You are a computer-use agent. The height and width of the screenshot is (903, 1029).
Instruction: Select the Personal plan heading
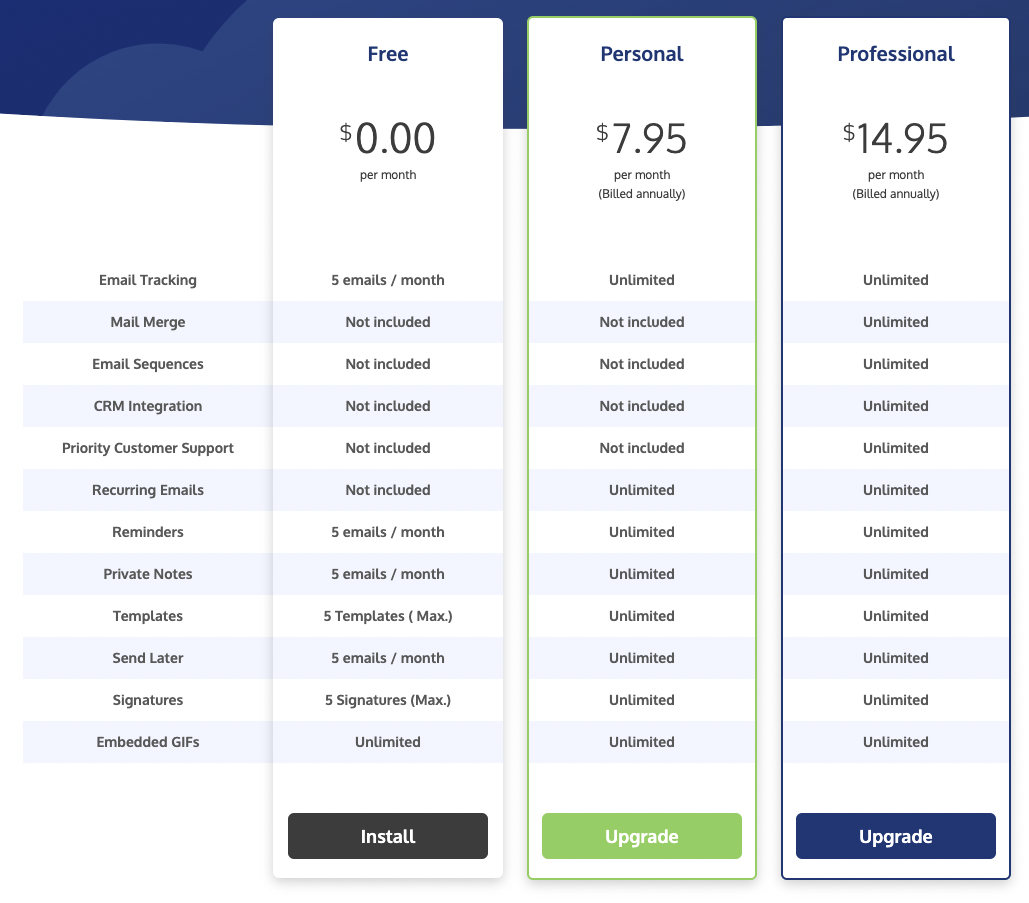[641, 54]
